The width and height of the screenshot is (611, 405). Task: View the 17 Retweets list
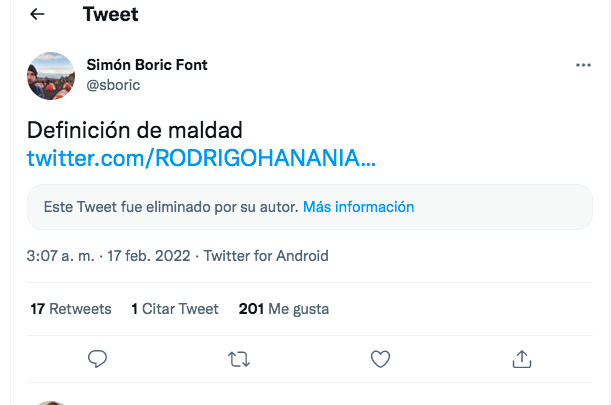click(x=71, y=309)
